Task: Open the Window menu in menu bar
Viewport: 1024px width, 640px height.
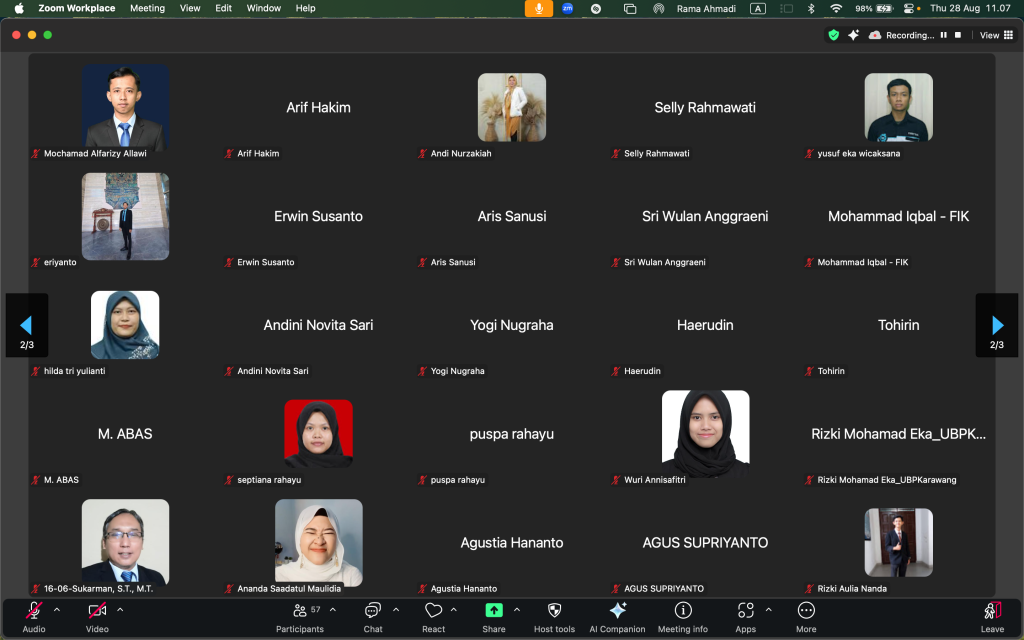Action: click(x=264, y=8)
